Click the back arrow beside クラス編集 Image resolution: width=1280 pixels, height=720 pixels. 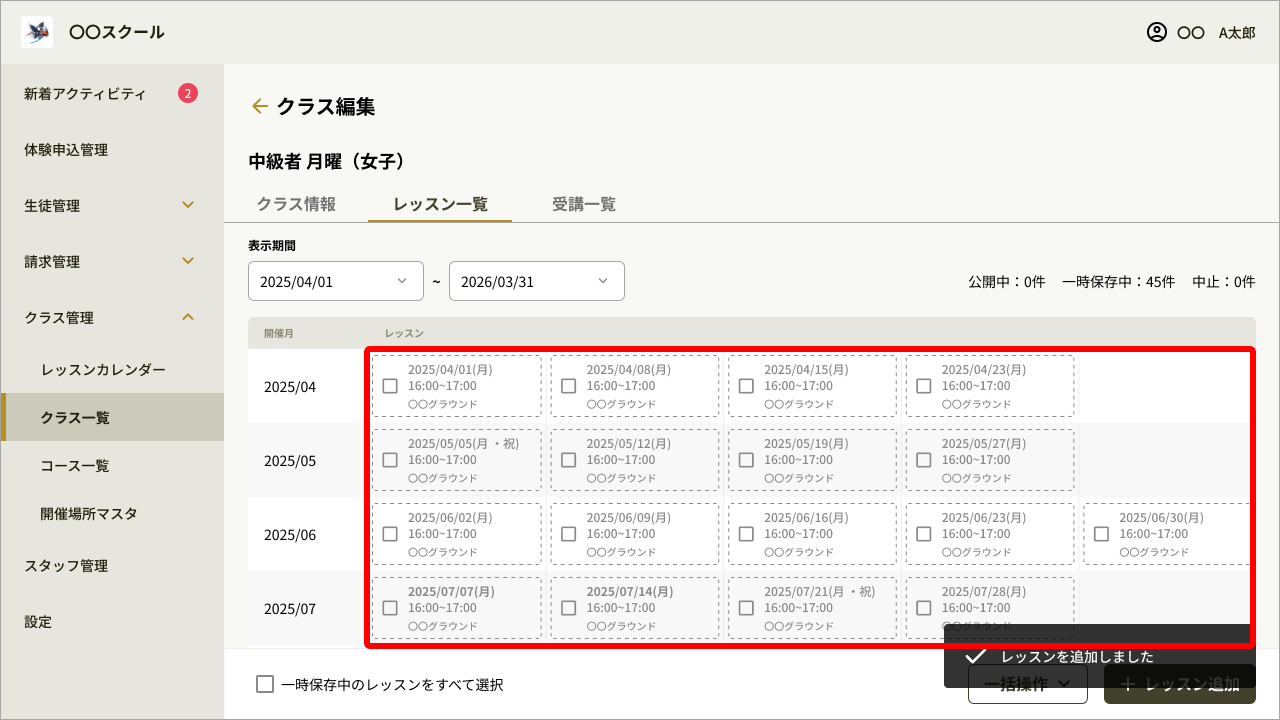click(260, 106)
